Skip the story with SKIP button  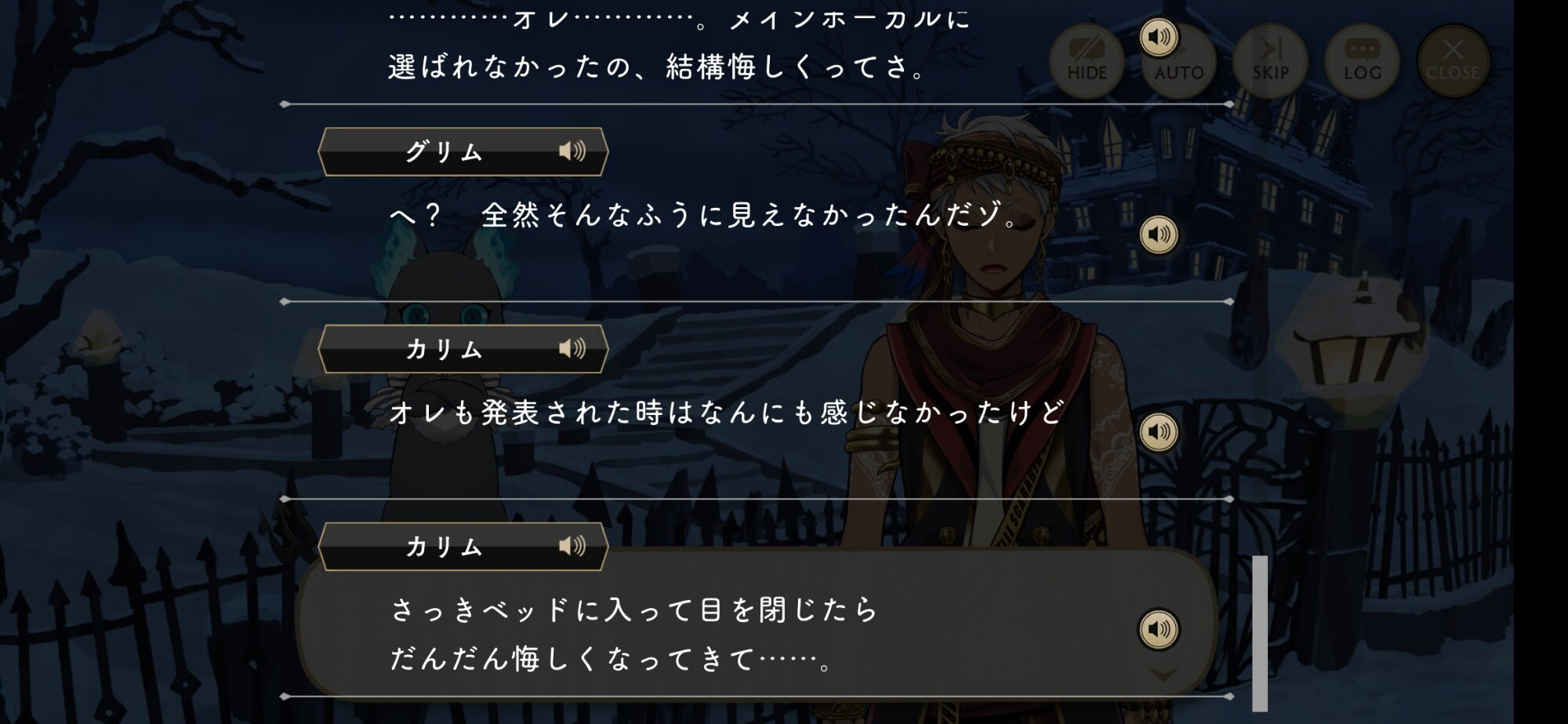[x=1270, y=61]
